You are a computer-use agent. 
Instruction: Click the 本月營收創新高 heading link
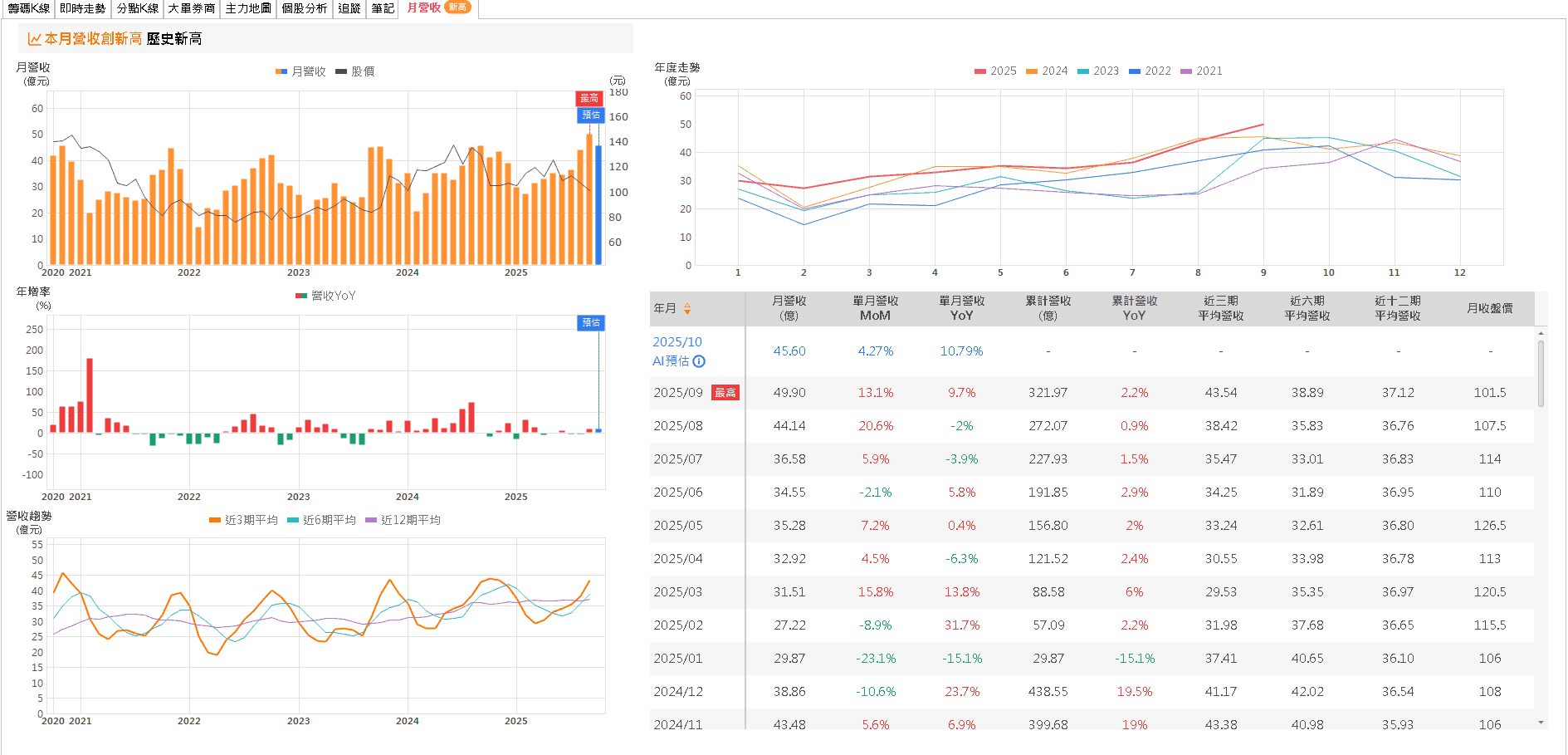pyautogui.click(x=93, y=39)
